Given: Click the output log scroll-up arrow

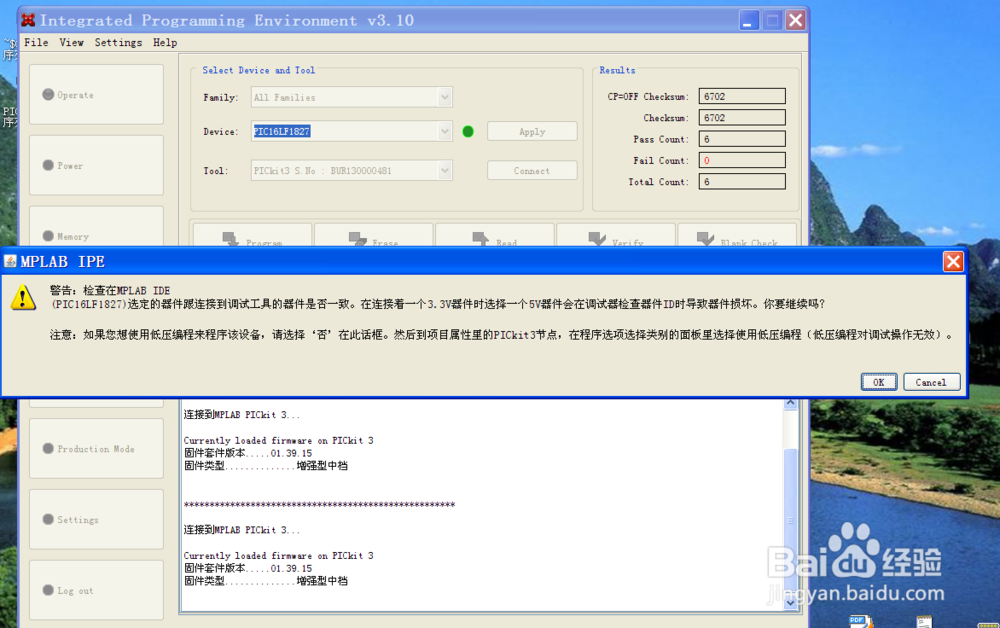Looking at the screenshot, I should (x=790, y=403).
